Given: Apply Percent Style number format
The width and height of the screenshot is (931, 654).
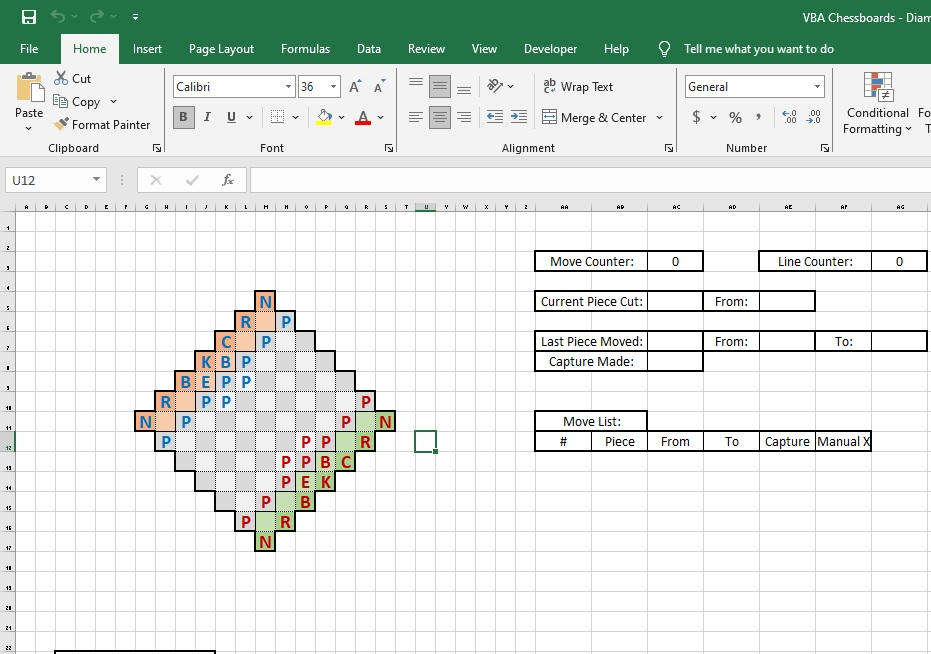Looking at the screenshot, I should (x=734, y=117).
